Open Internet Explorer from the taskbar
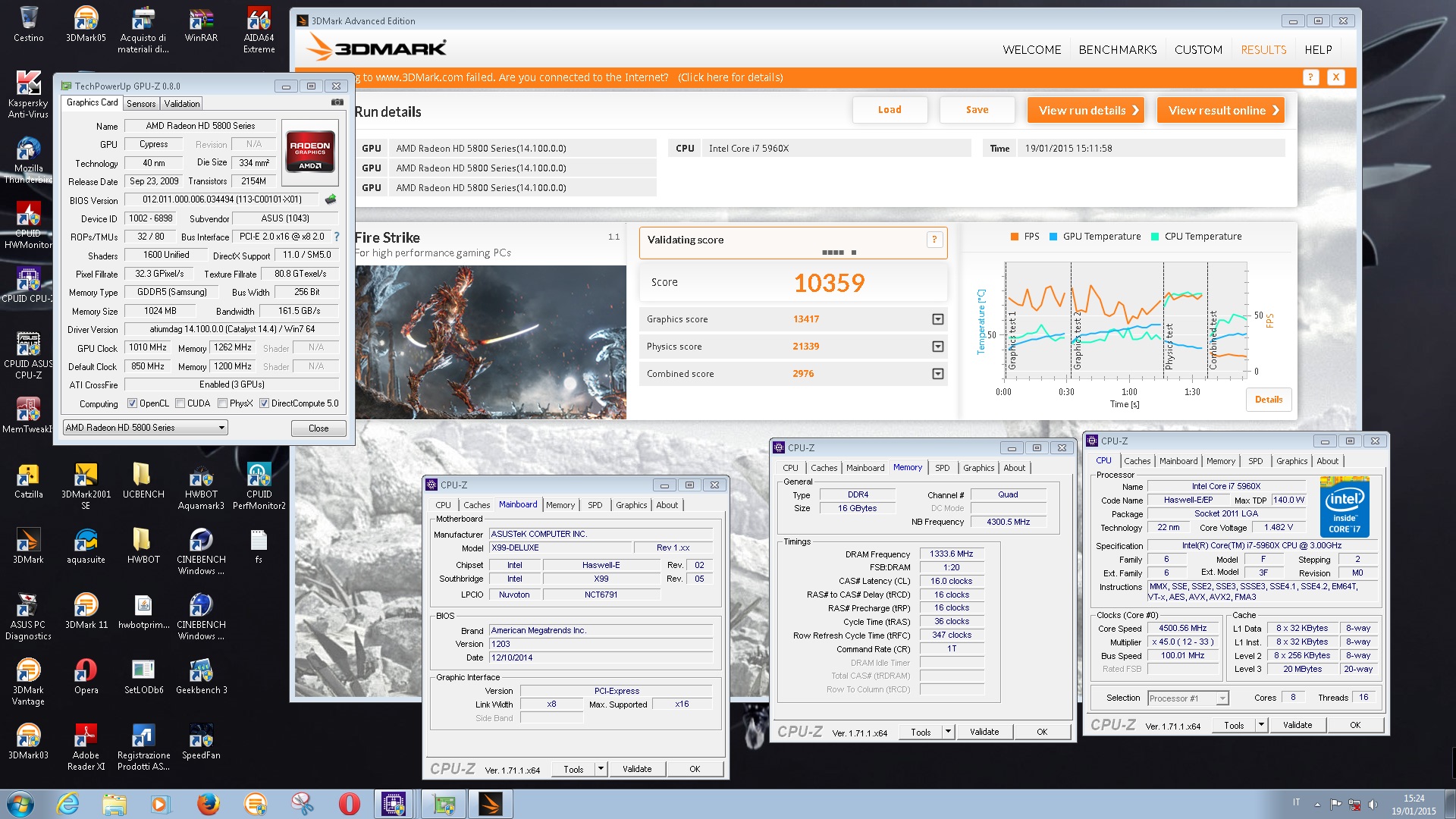This screenshot has height=819, width=1456. (68, 804)
